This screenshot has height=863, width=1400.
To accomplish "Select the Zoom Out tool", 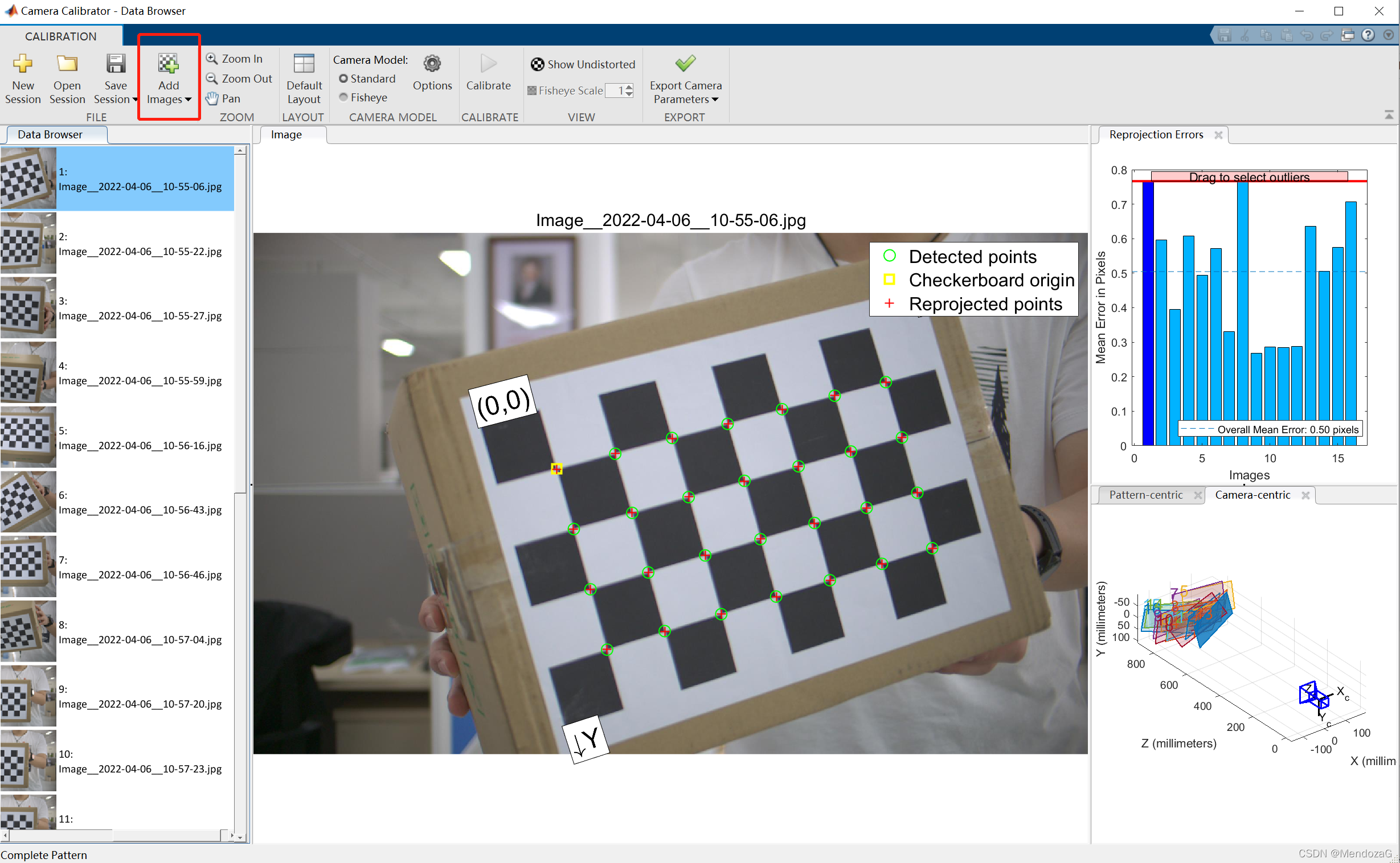I will (x=239, y=79).
